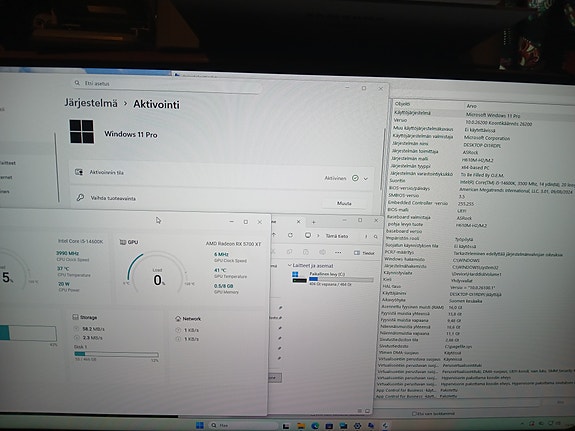575x431 pixels.
Task: Click the taskbar Hae search box
Action: pyautogui.click(x=243, y=425)
